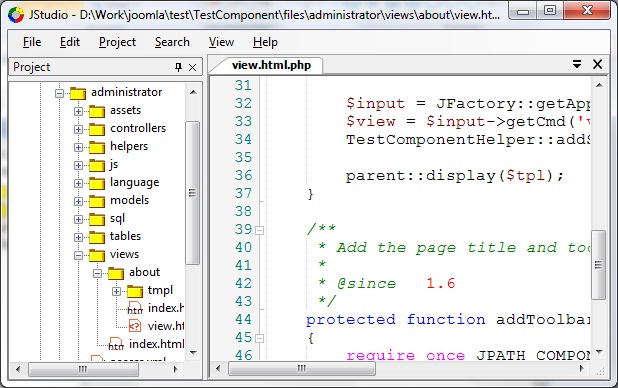Collapse the administrator folder node

point(60,93)
